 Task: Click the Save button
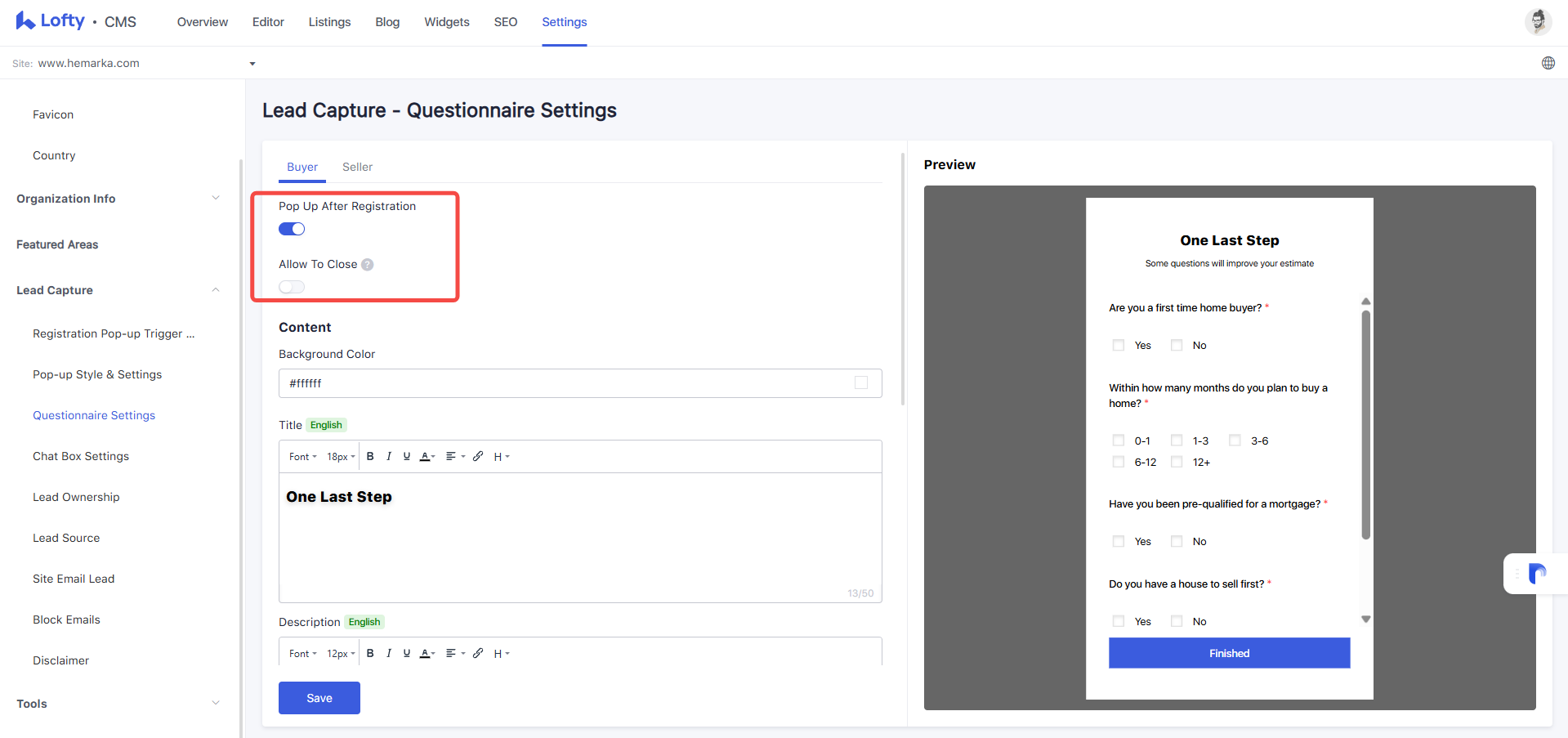[319, 698]
